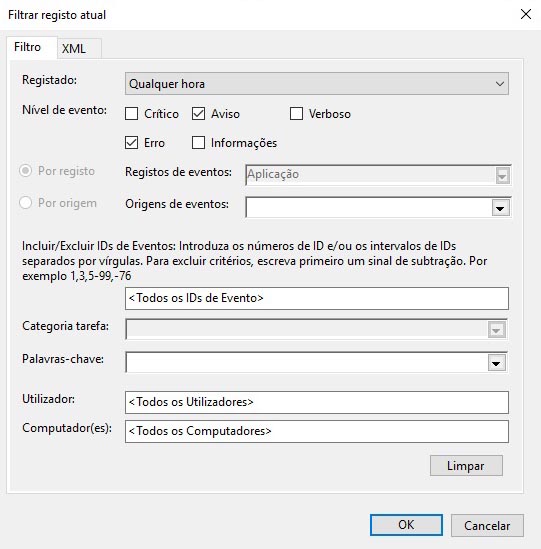
Task: Click the Cancelar button
Action: [487, 525]
